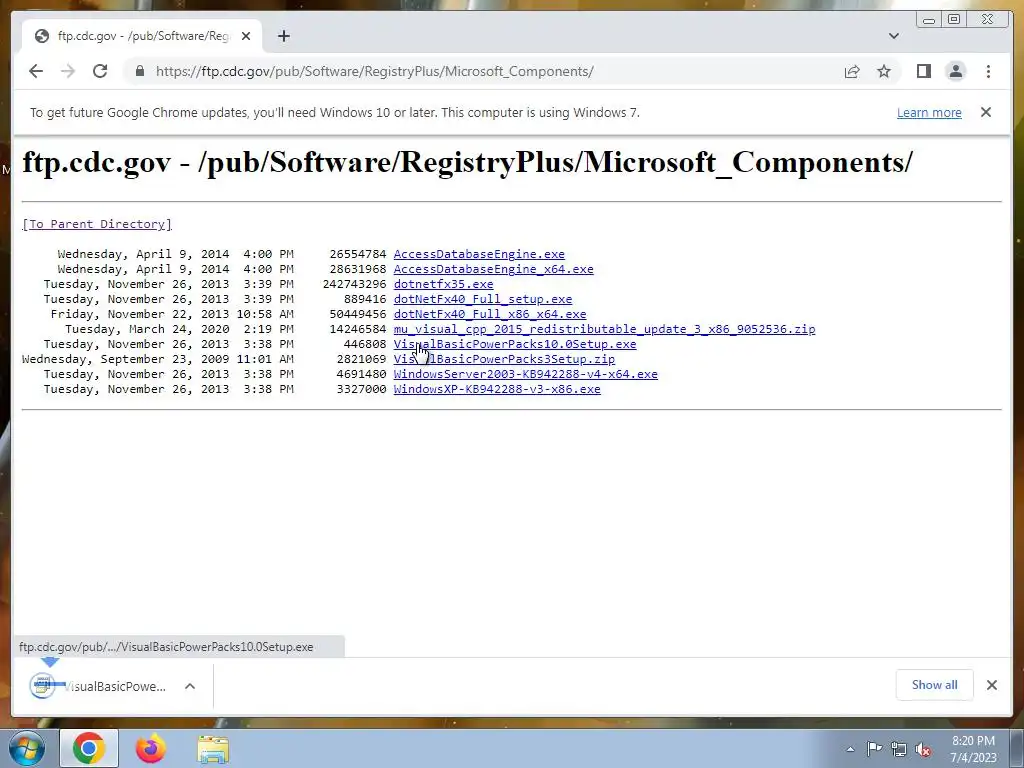
Task: Download dotNetFx40_Full_setup.exe
Action: pos(483,299)
